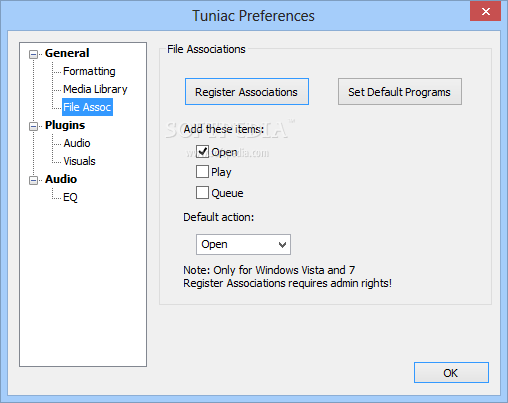Select the Plugins category heading
508x403 pixels.
65,125
